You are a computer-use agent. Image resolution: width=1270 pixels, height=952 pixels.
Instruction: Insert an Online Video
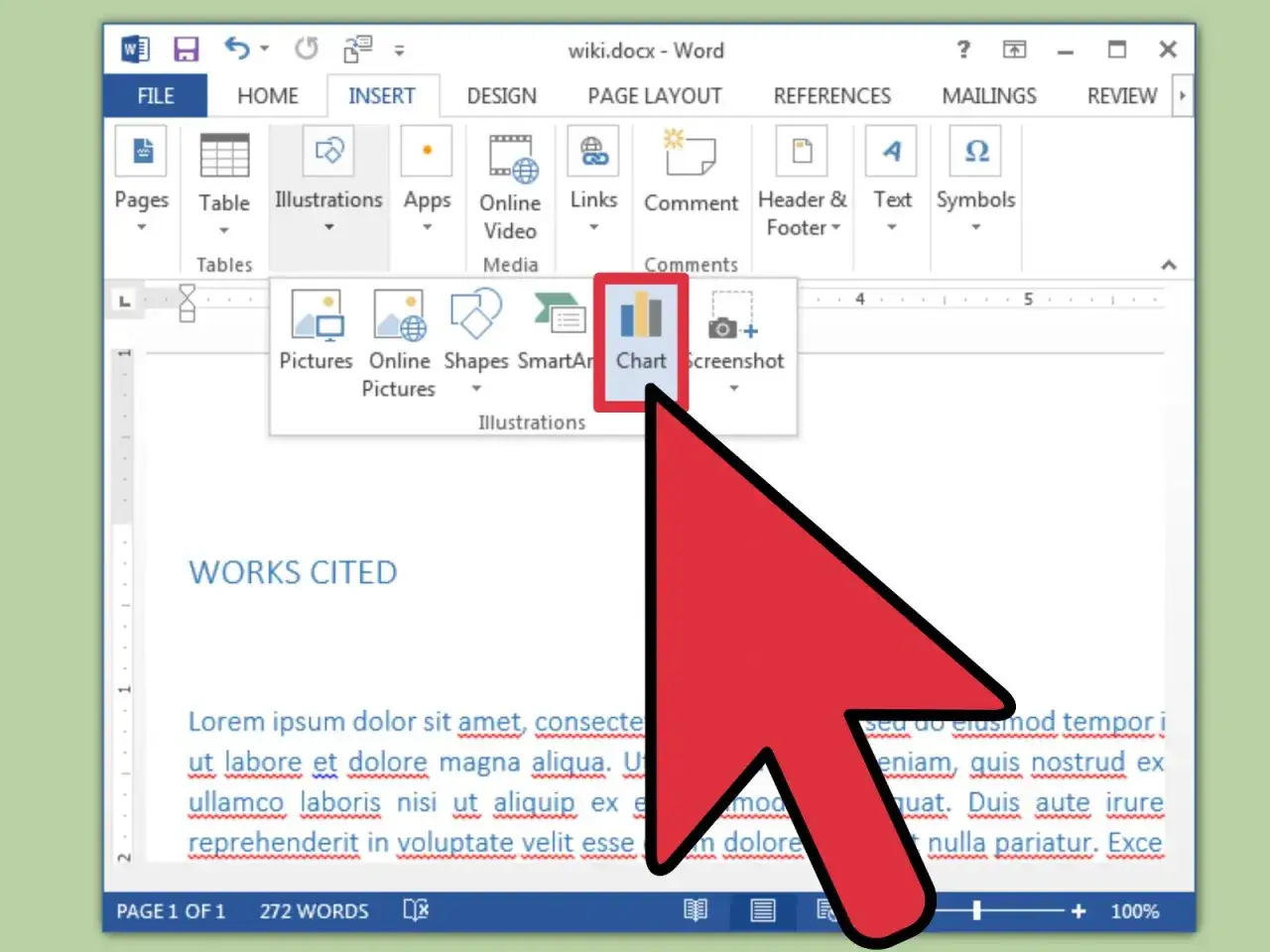click(510, 186)
